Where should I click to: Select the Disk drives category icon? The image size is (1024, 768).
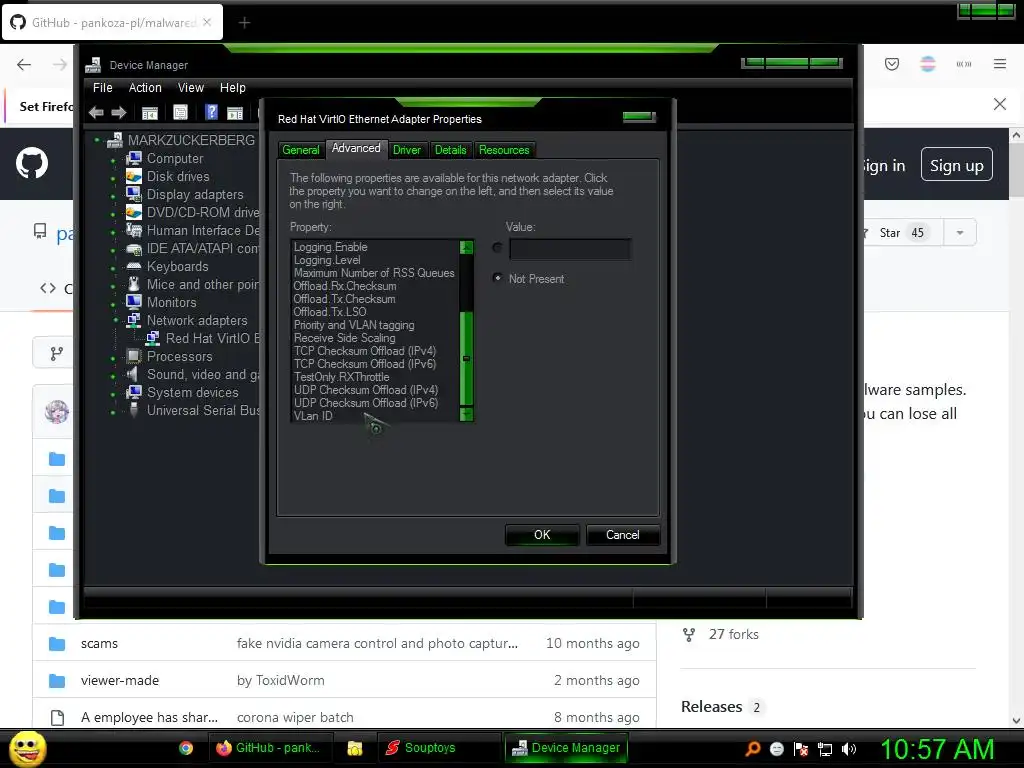pyautogui.click(x=134, y=176)
